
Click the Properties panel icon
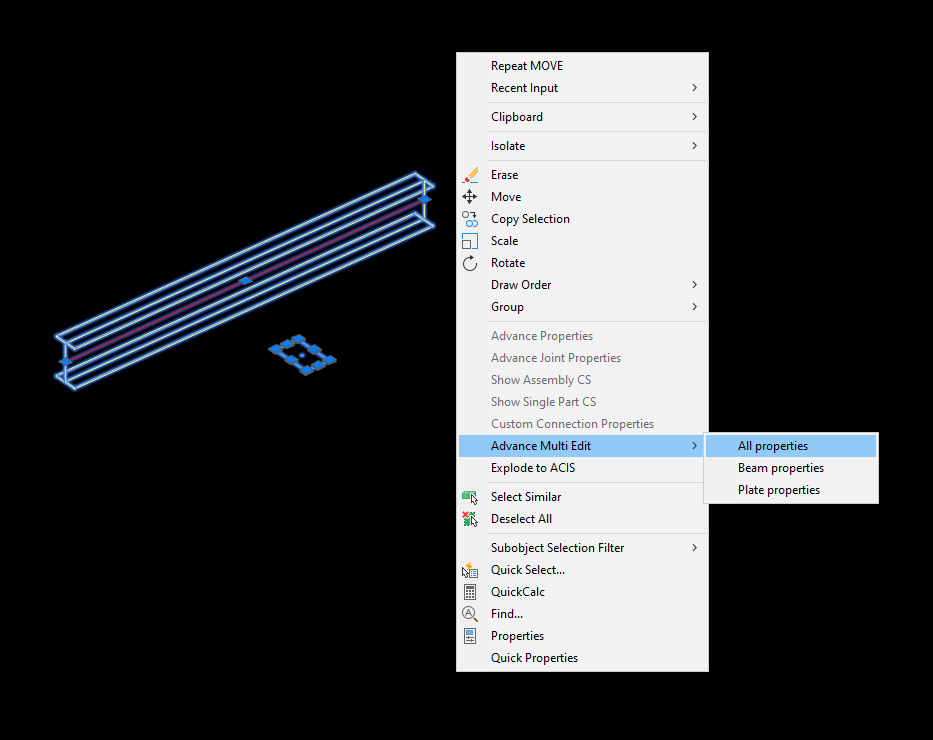tap(469, 636)
